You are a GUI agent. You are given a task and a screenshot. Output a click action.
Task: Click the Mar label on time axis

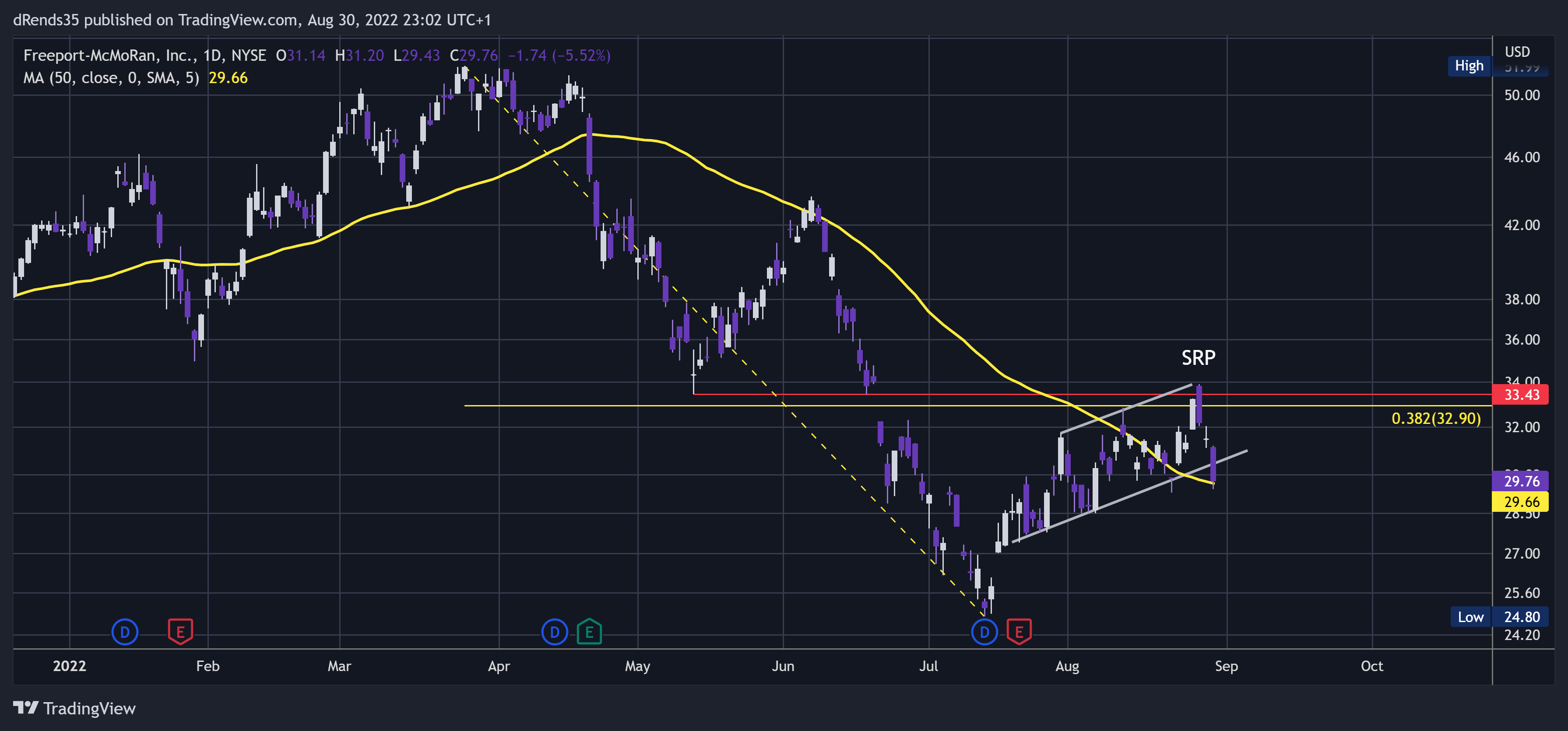[339, 666]
